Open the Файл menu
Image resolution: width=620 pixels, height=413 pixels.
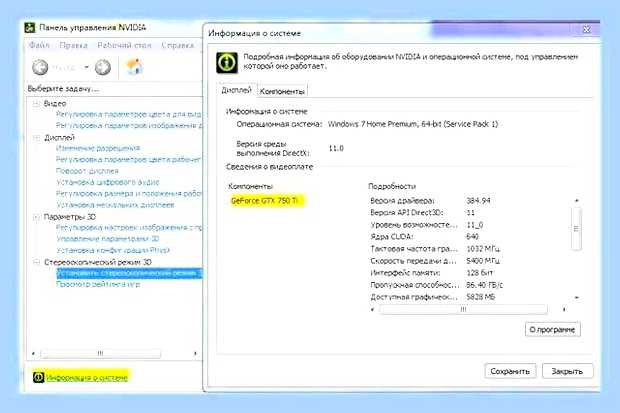pos(39,45)
